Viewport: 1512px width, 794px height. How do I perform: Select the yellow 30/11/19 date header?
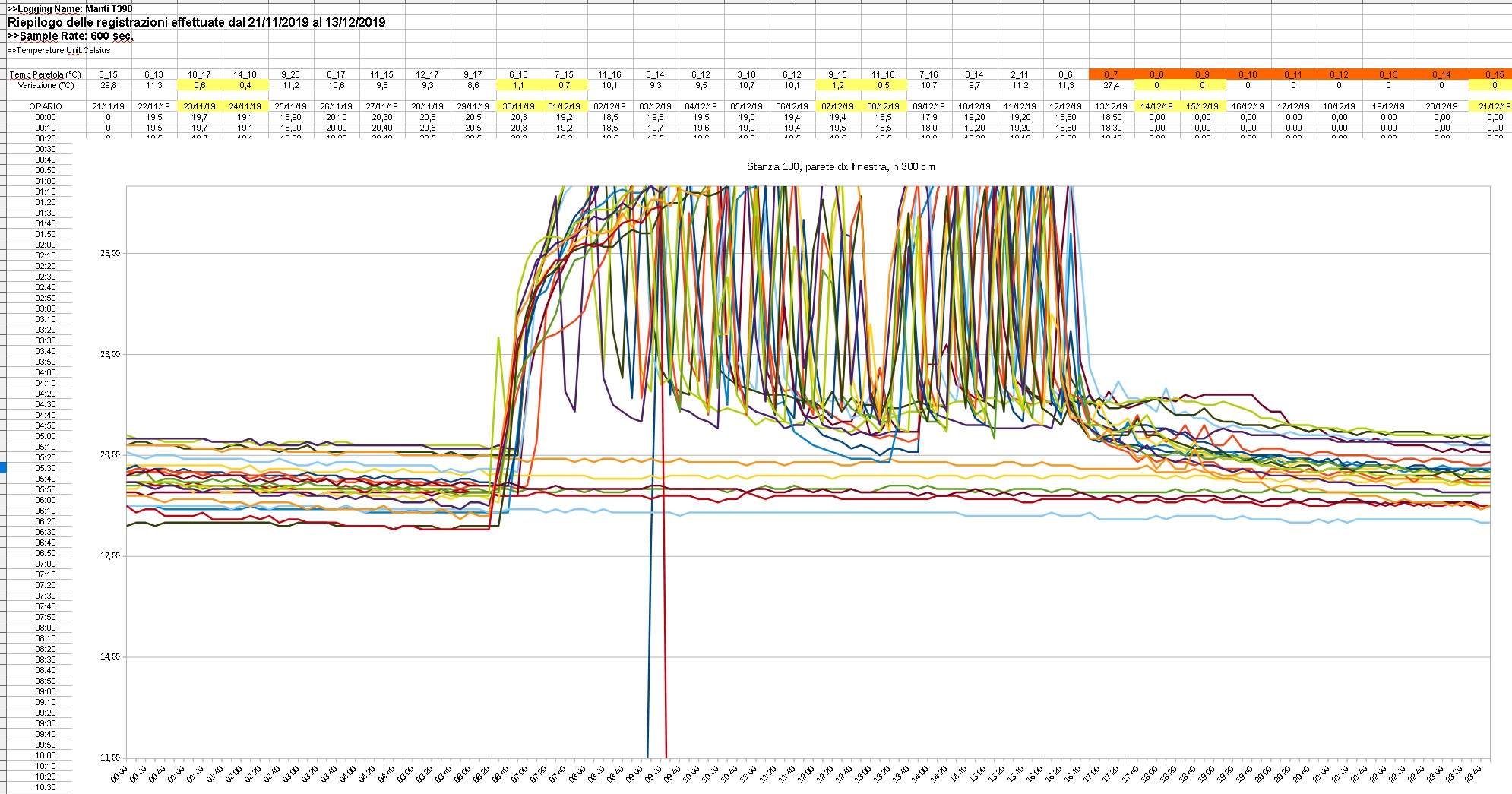coord(518,106)
